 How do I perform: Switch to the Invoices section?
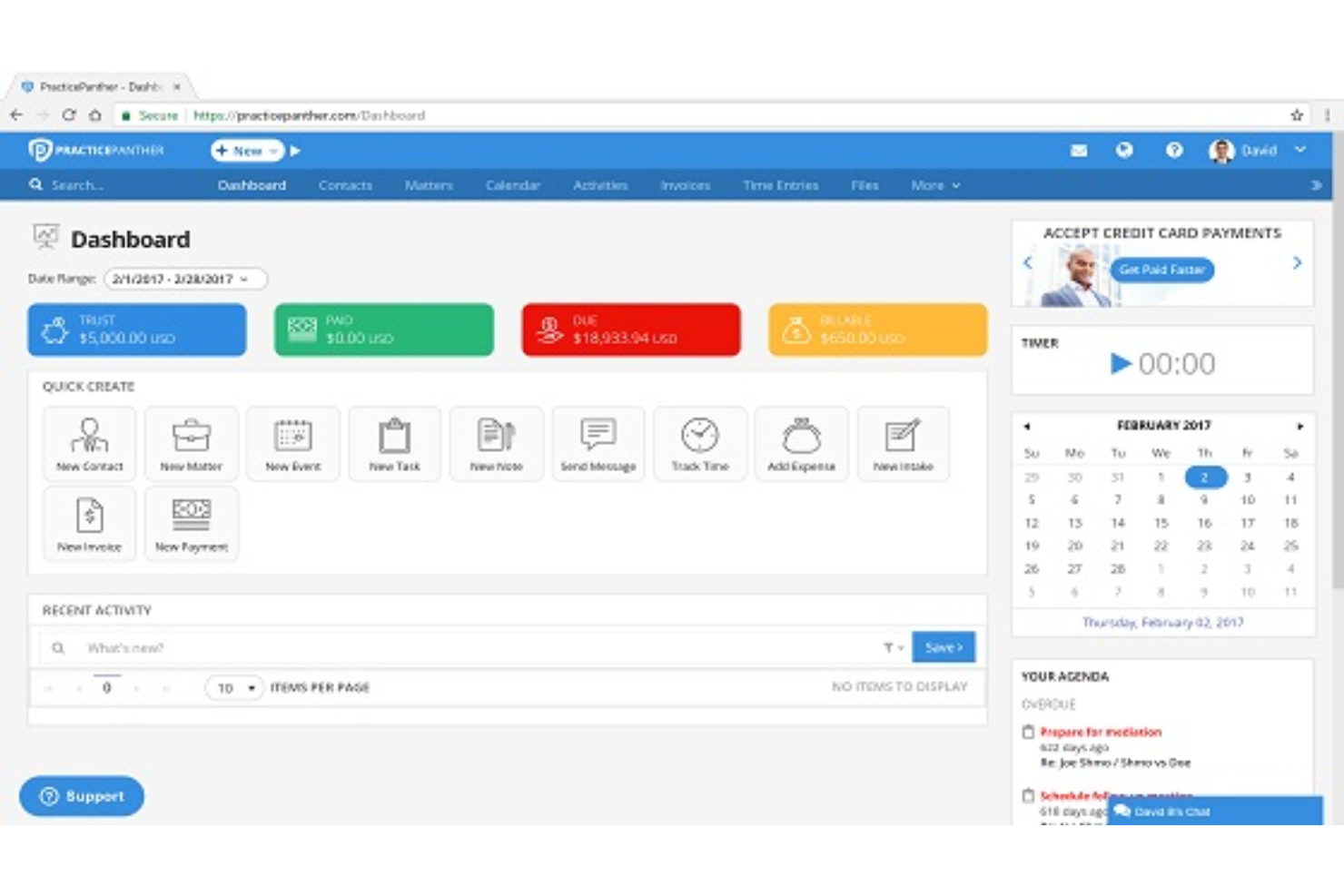tap(685, 185)
